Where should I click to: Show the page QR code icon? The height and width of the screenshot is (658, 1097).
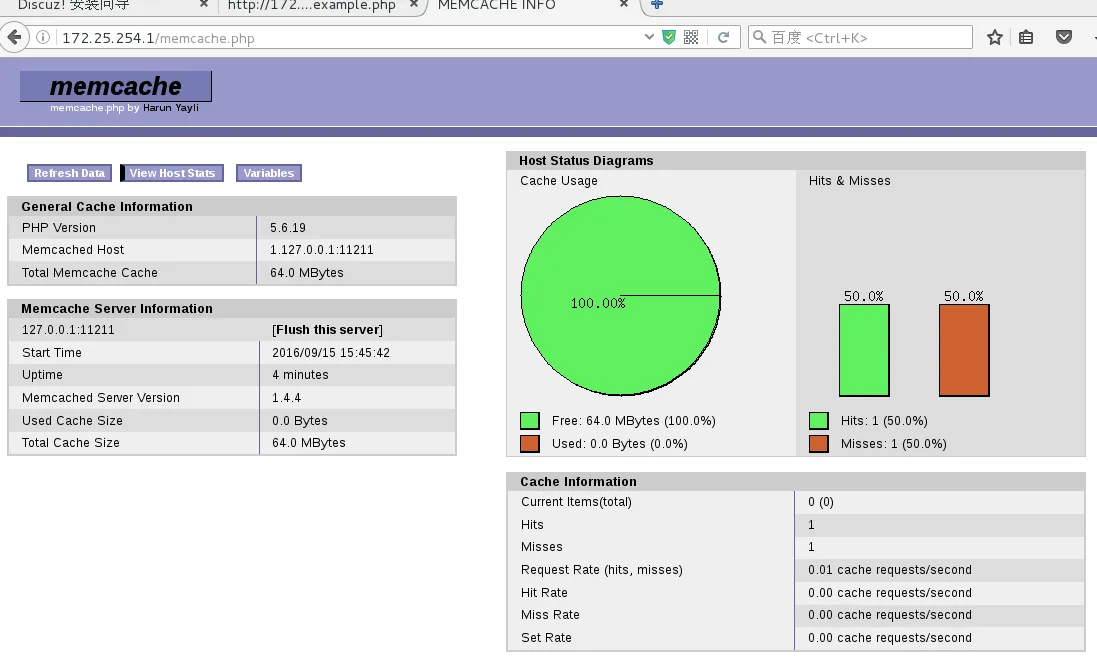tap(691, 37)
